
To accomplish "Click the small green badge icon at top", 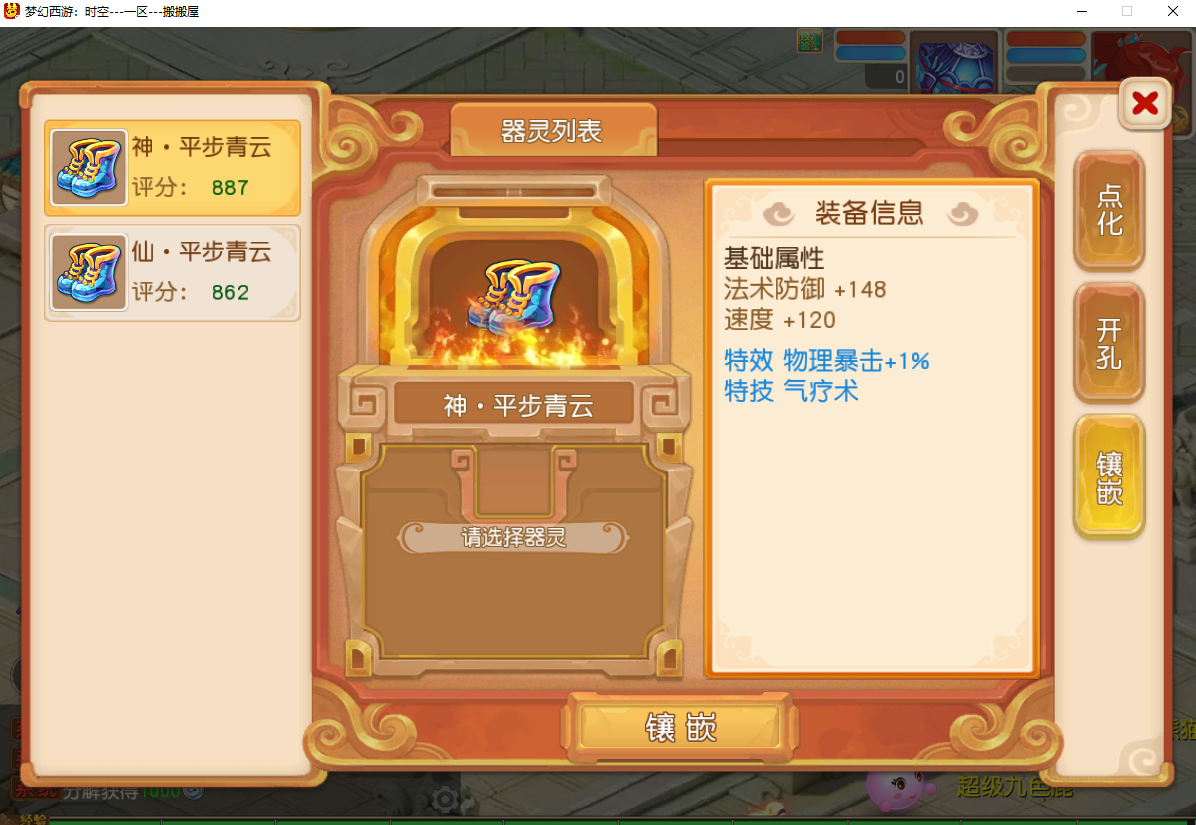I will coord(809,41).
